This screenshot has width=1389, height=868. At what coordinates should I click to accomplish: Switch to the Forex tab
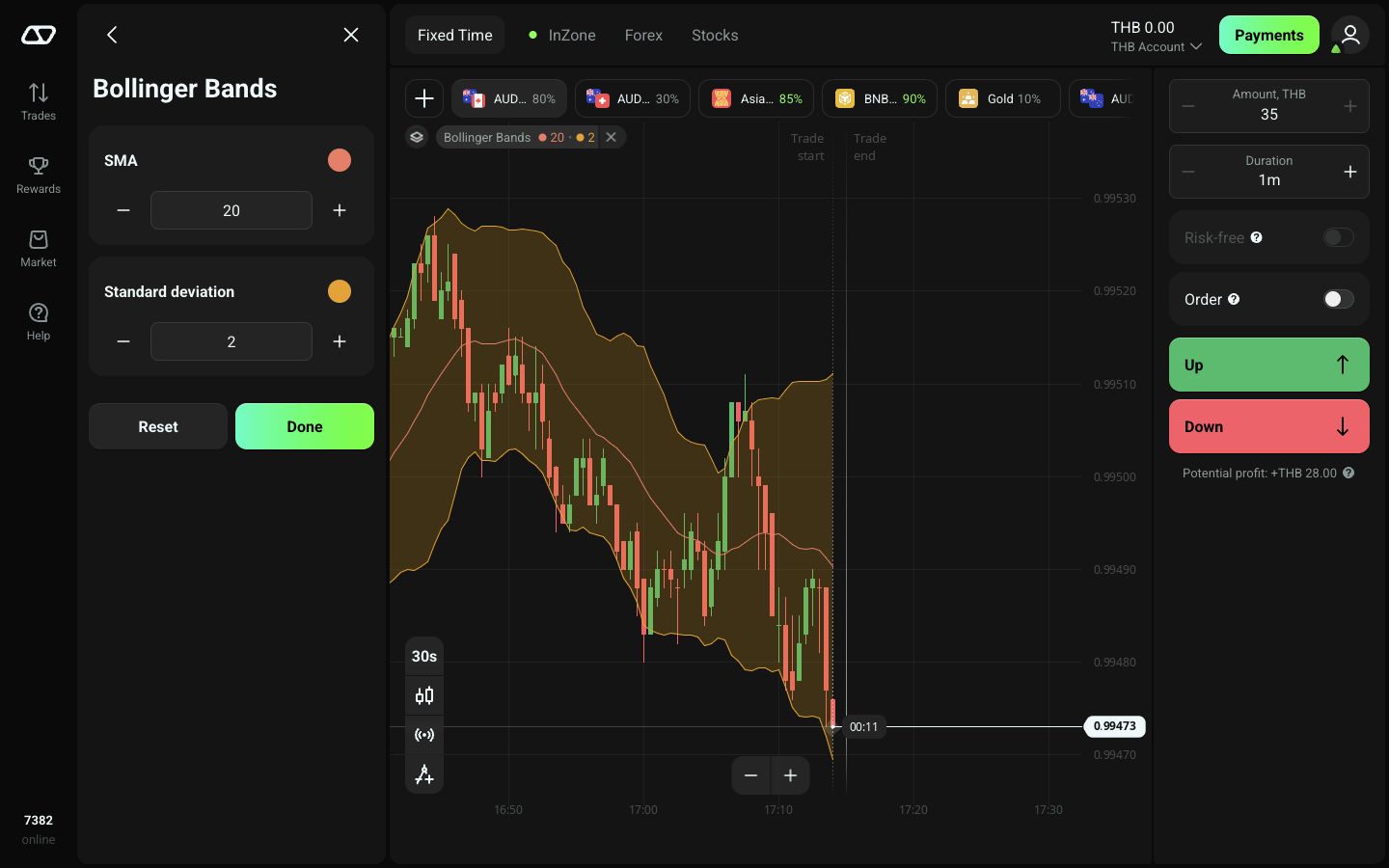point(643,35)
